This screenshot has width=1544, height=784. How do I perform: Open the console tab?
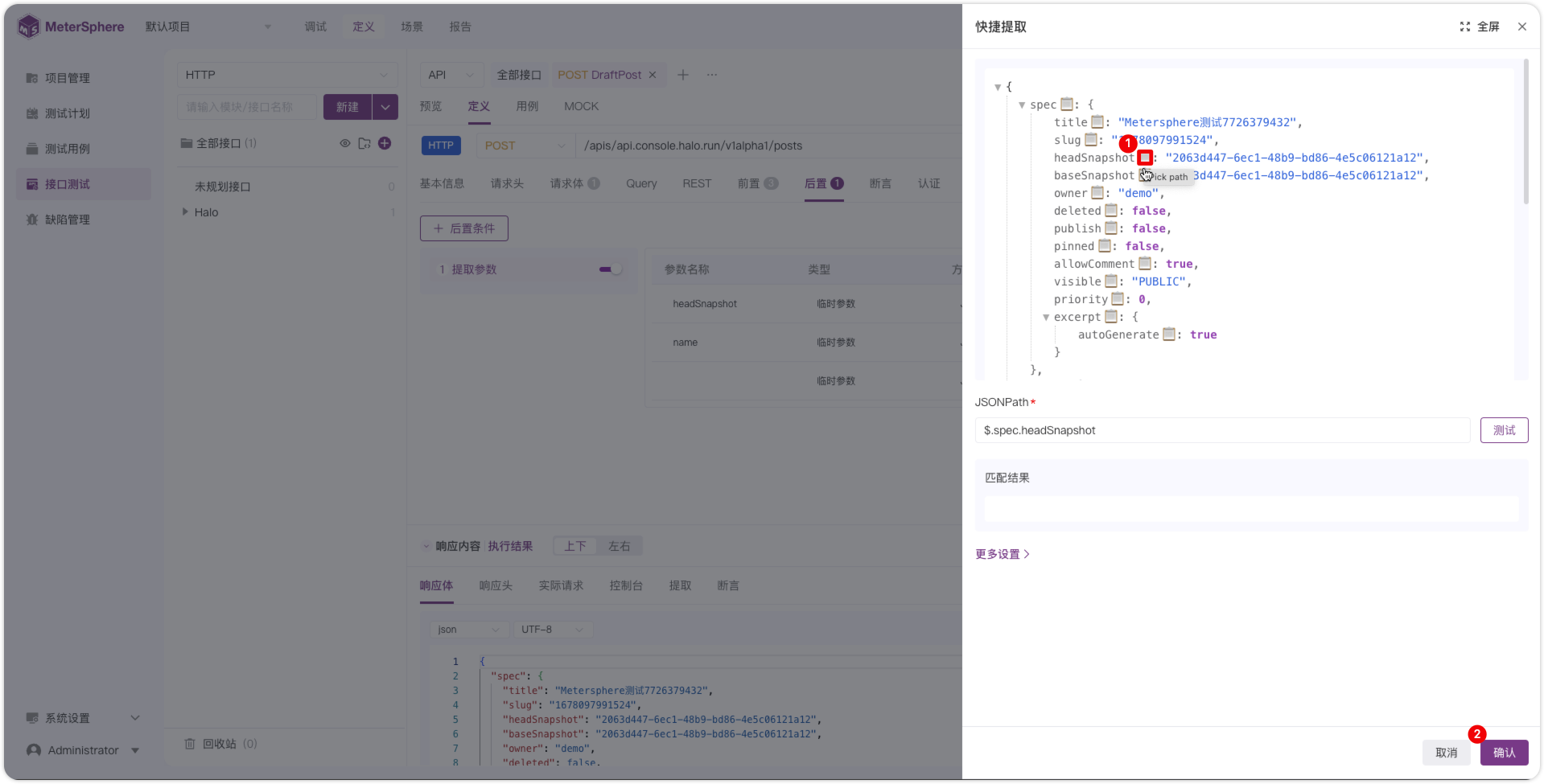tap(626, 585)
